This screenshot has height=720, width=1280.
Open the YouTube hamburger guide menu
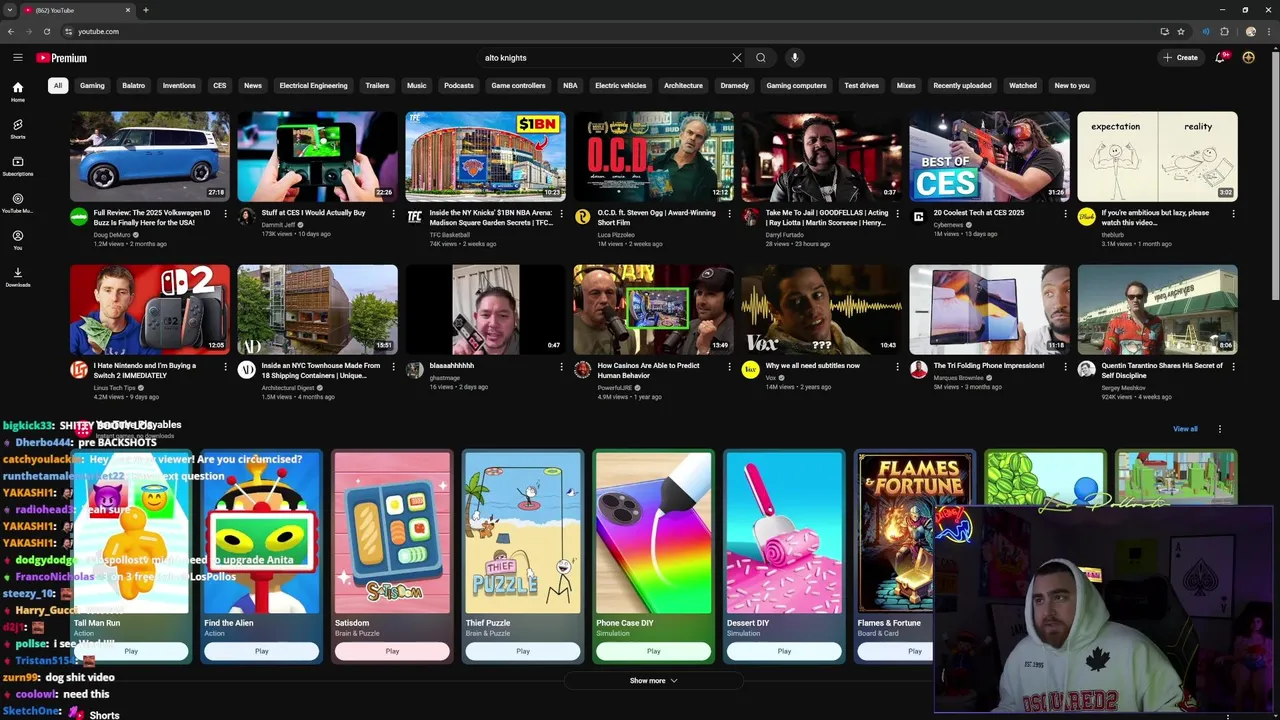click(x=17, y=58)
